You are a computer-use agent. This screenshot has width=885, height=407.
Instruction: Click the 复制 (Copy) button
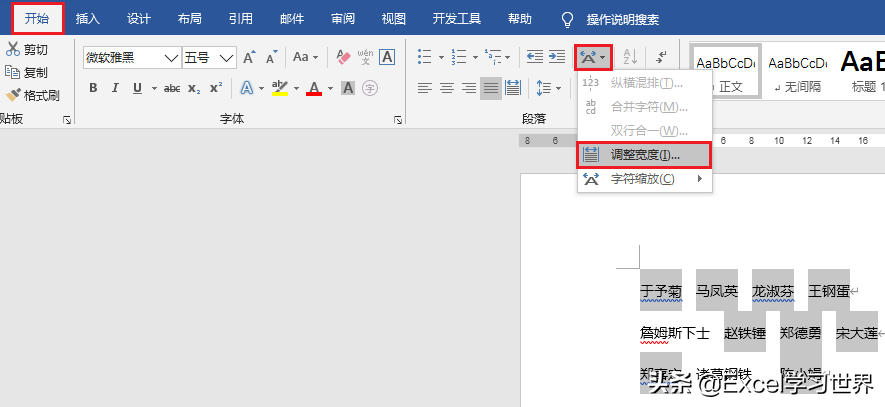[27, 72]
